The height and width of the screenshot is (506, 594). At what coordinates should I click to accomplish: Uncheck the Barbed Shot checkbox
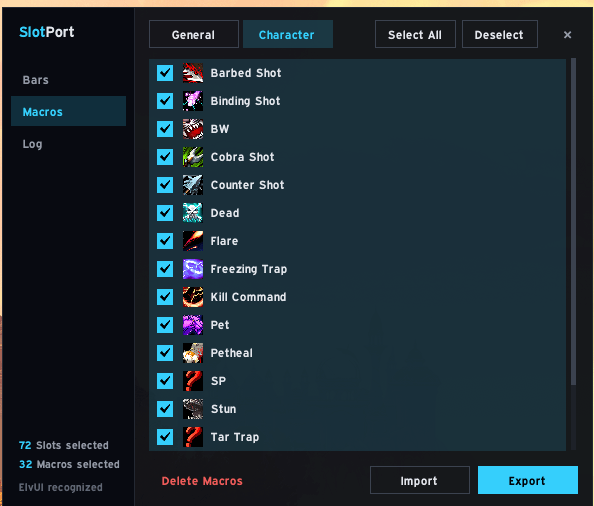point(165,73)
